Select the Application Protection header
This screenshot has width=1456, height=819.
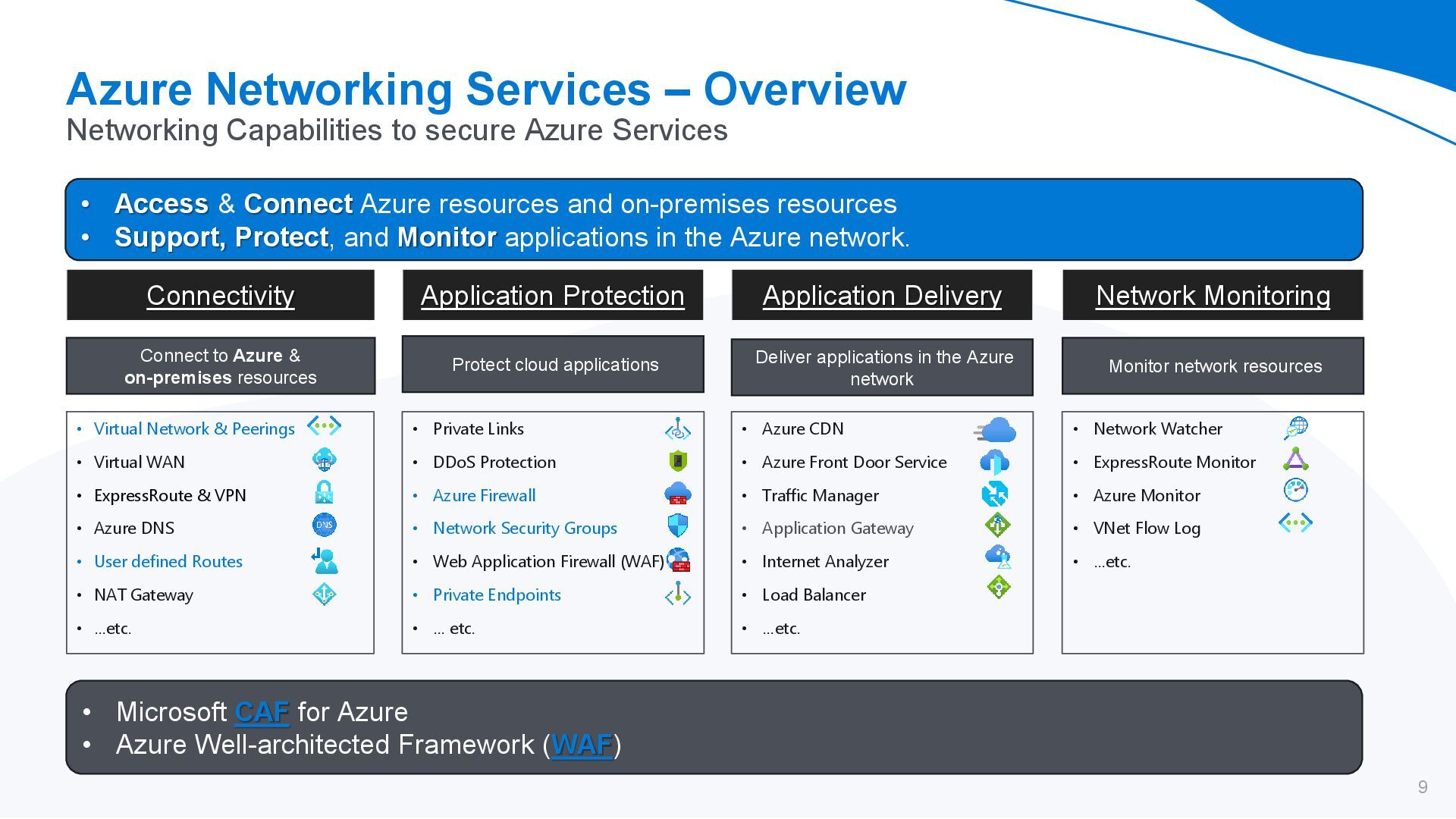[552, 295]
